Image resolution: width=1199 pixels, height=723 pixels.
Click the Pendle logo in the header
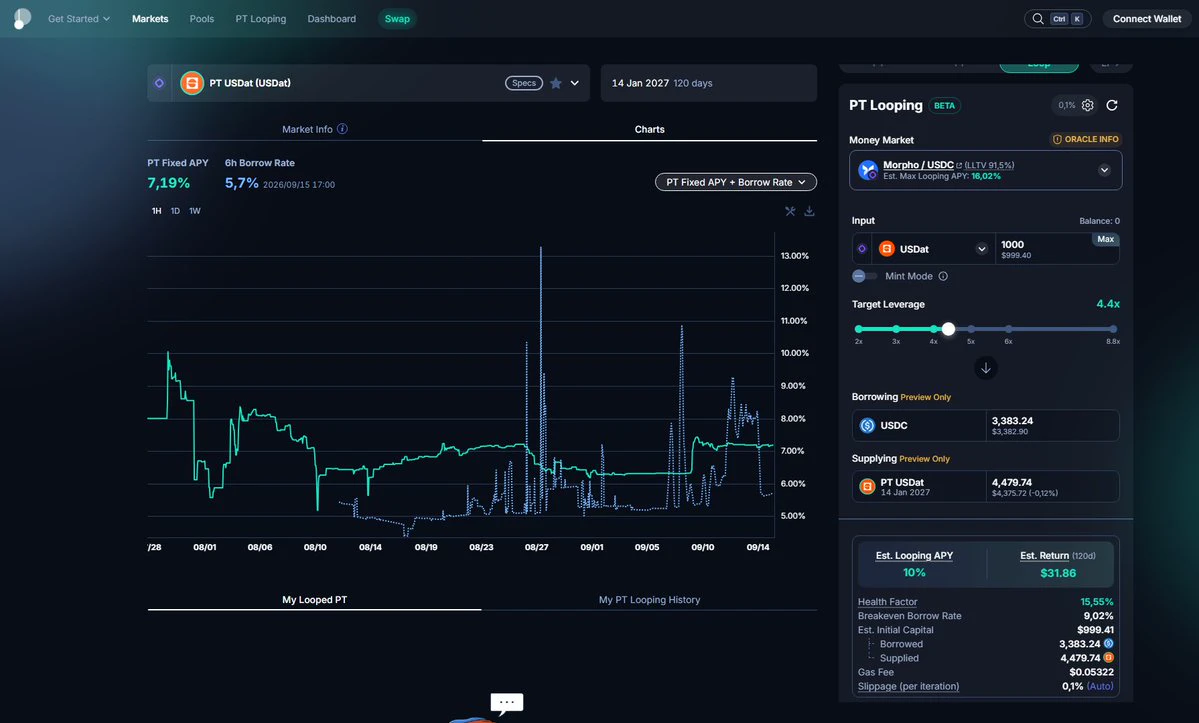[22, 18]
